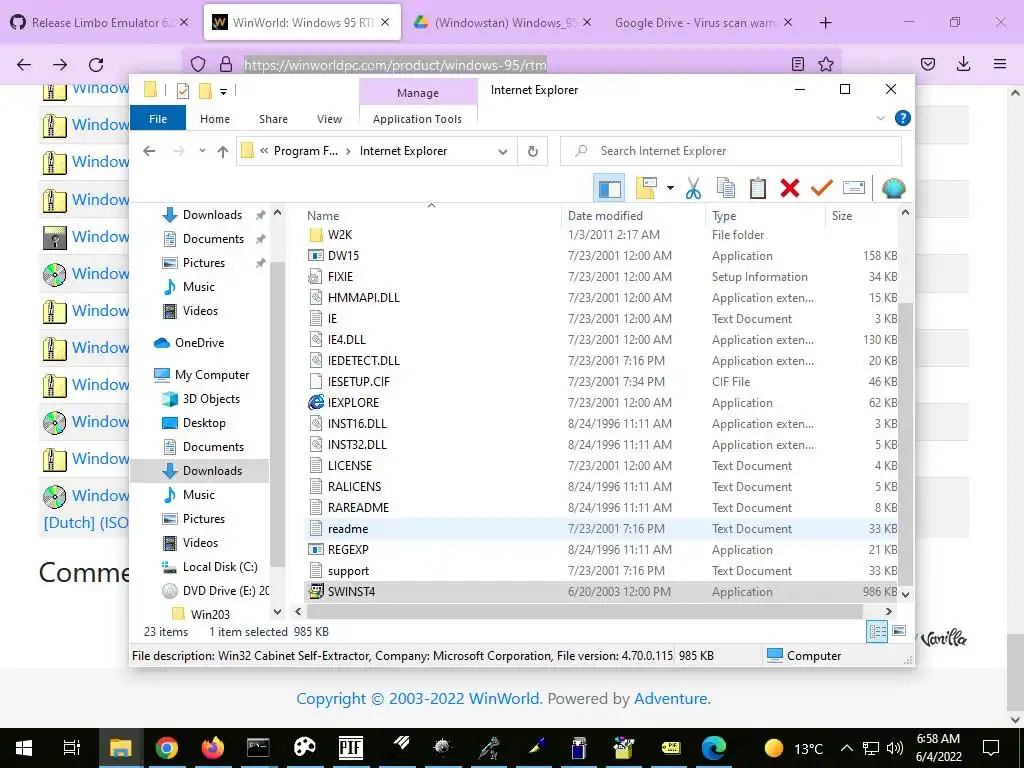
Task: Switch to the Details view icon in the status bar
Action: click(877, 632)
